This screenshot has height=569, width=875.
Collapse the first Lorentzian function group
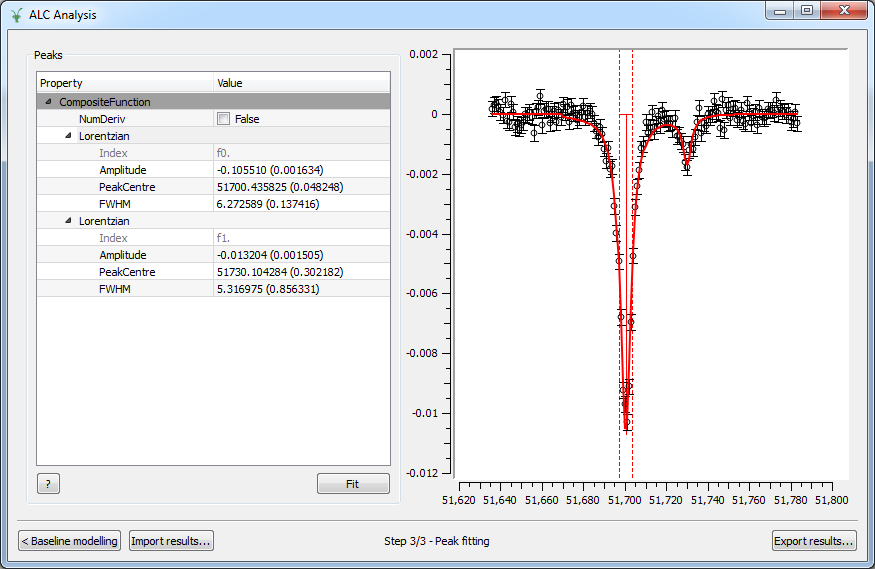68,136
